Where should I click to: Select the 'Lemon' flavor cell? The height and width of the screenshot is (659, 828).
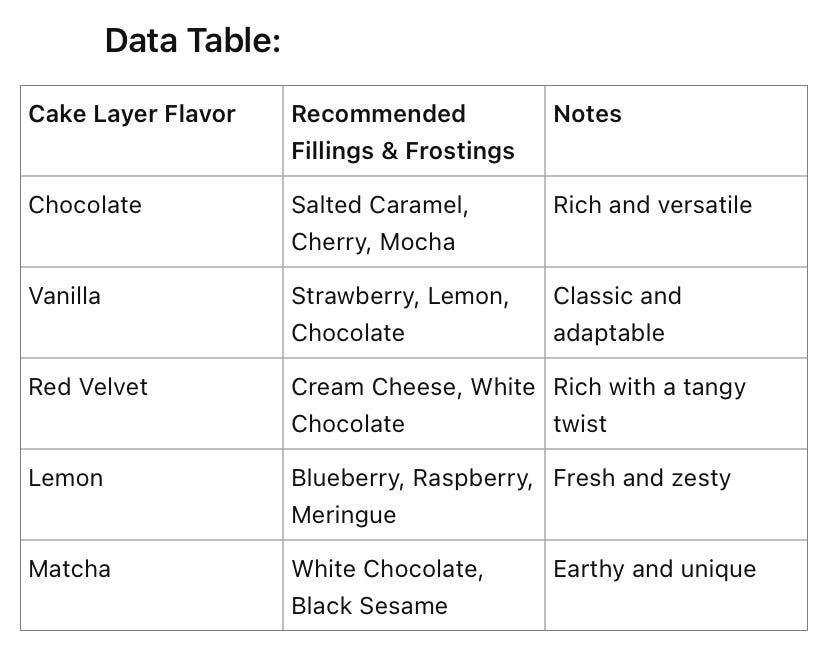66,478
